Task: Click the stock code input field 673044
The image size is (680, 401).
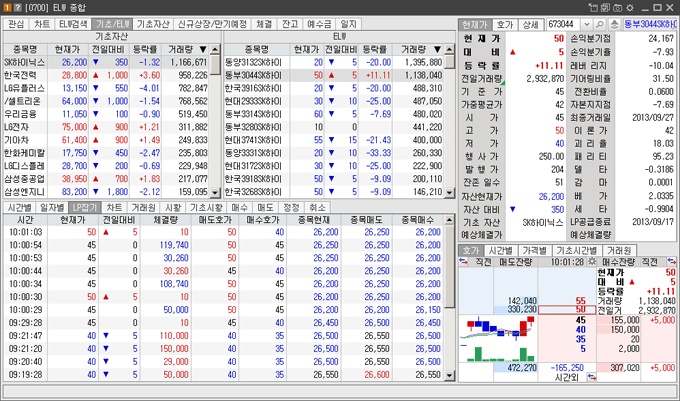Action: (564, 24)
